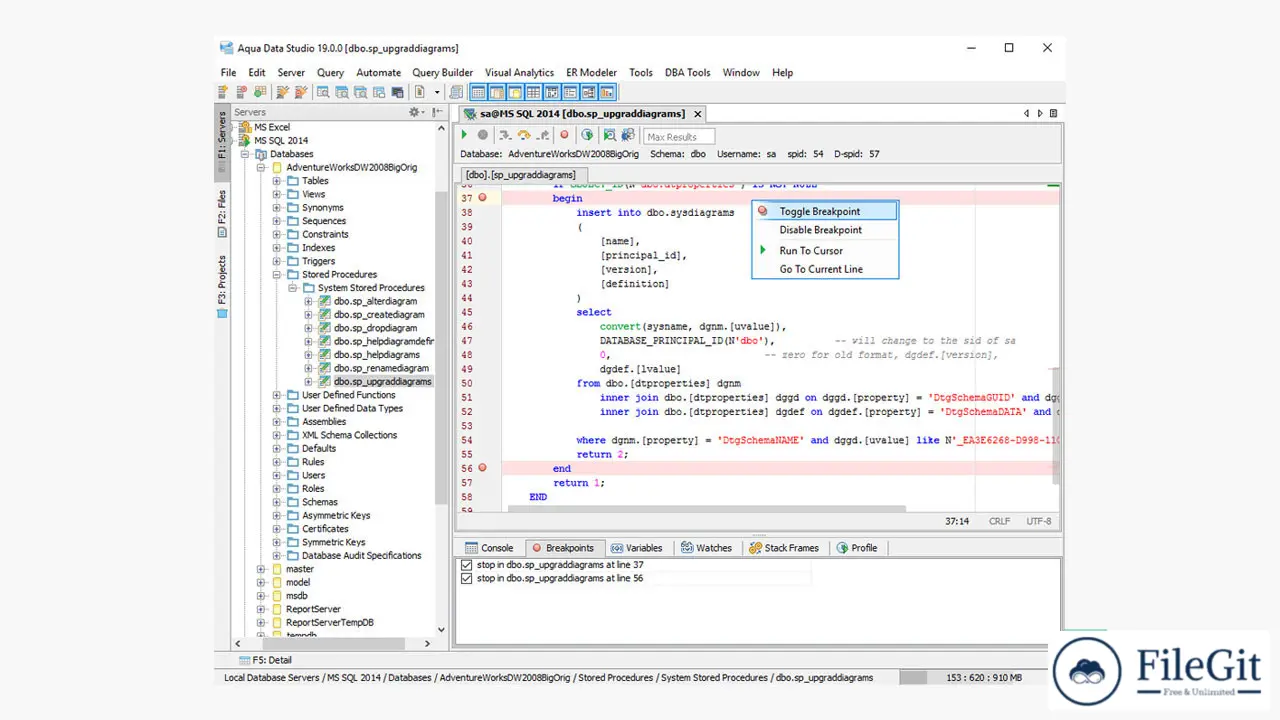Click the code editor horizontal scrollbar
The height and width of the screenshot is (720, 1280).
click(x=705, y=510)
